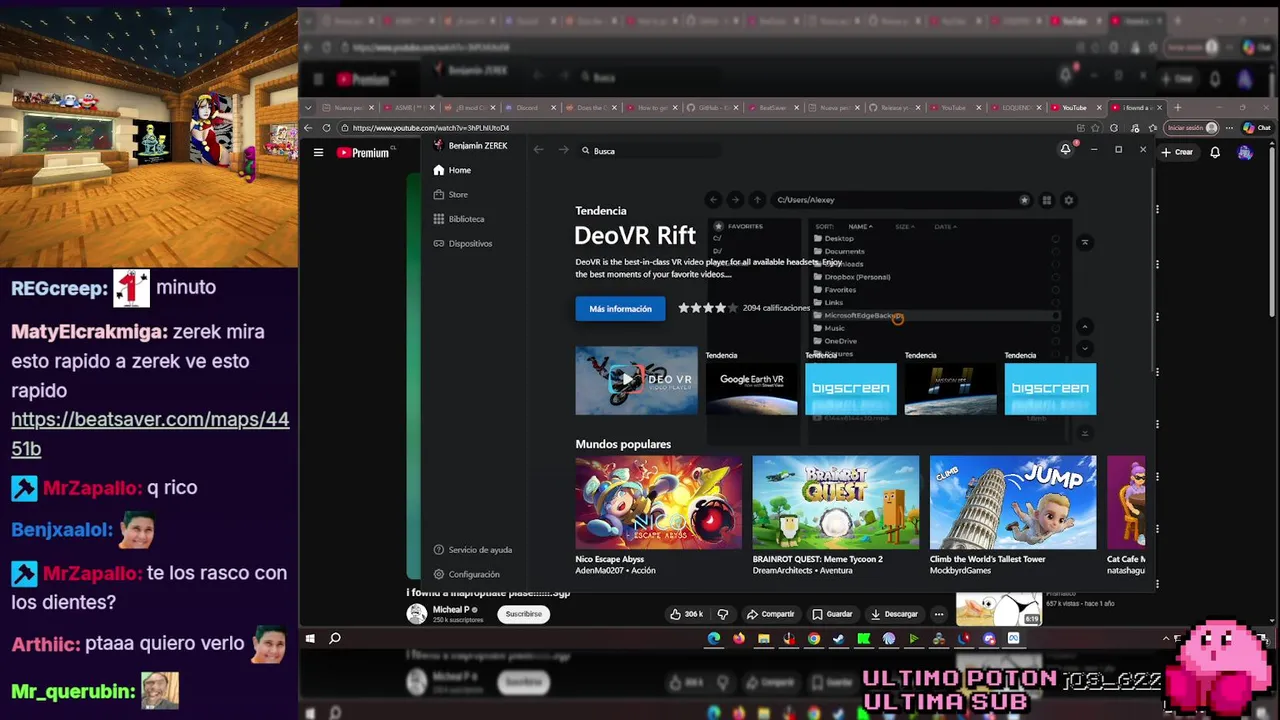This screenshot has width=1280, height=720.
Task: Click the YouTube Premium logo
Action: point(362,152)
